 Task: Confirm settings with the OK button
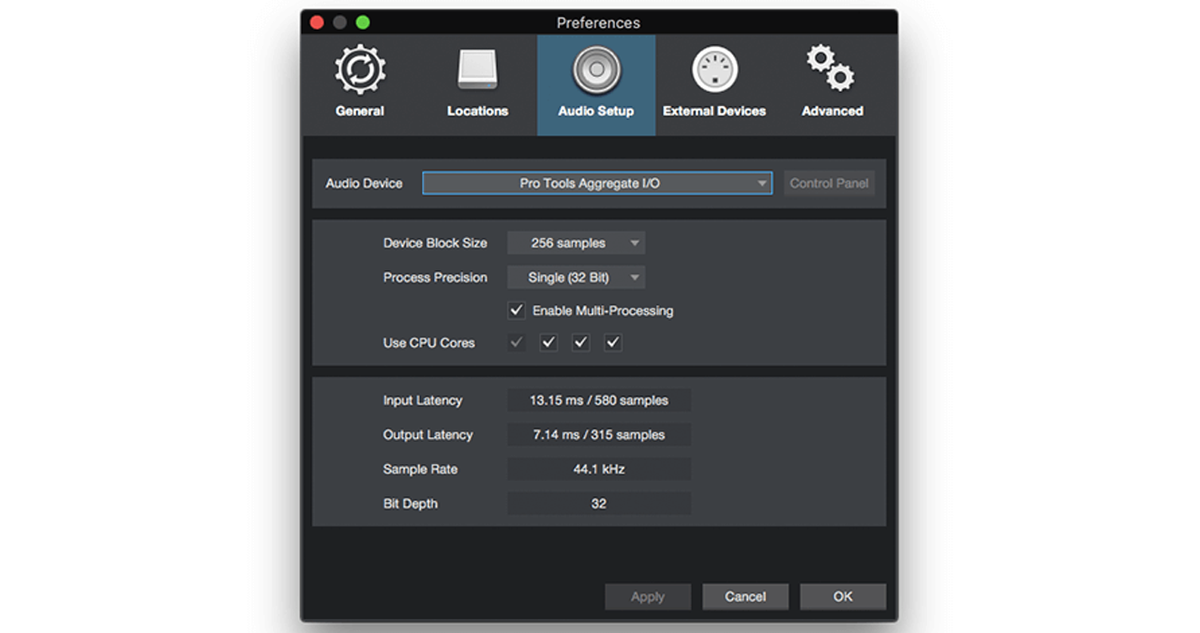point(843,596)
